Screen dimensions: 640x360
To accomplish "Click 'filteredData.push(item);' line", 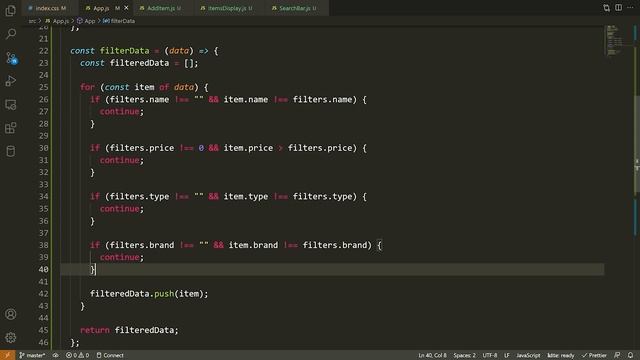I will pos(149,293).
